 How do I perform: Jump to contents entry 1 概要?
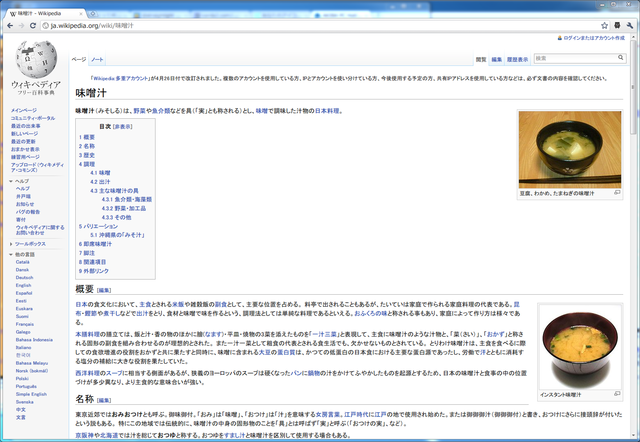click(x=87, y=137)
